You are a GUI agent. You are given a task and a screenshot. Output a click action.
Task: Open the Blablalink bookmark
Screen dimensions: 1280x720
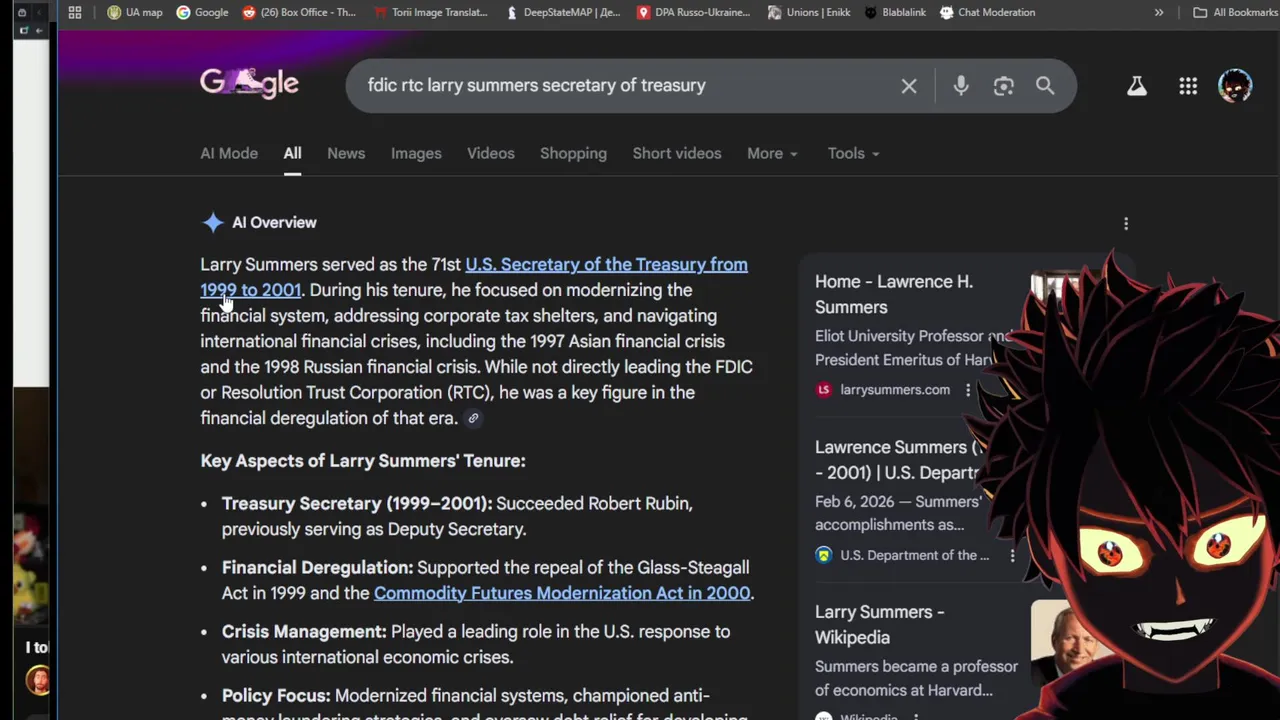click(x=895, y=13)
